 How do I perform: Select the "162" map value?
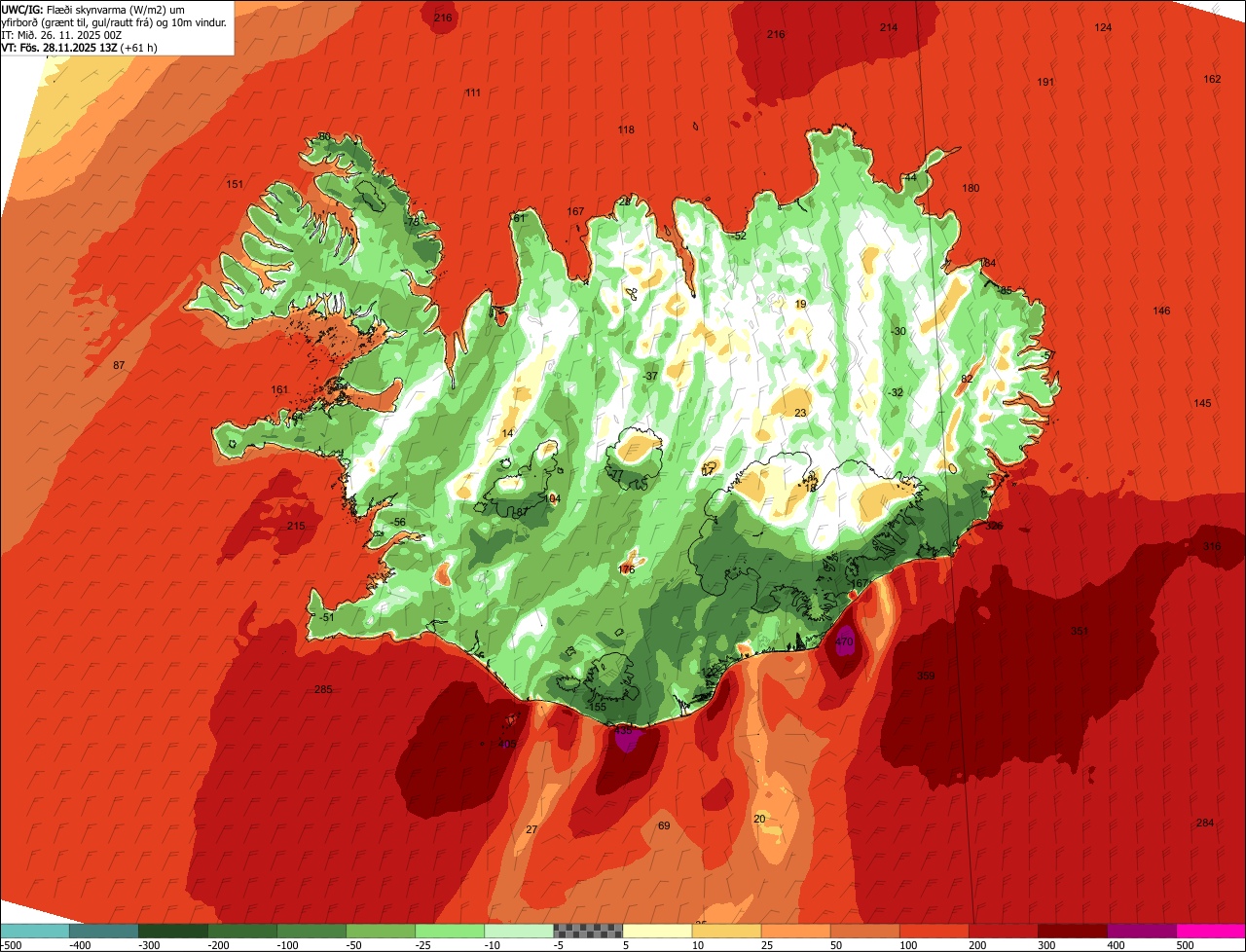[1212, 80]
